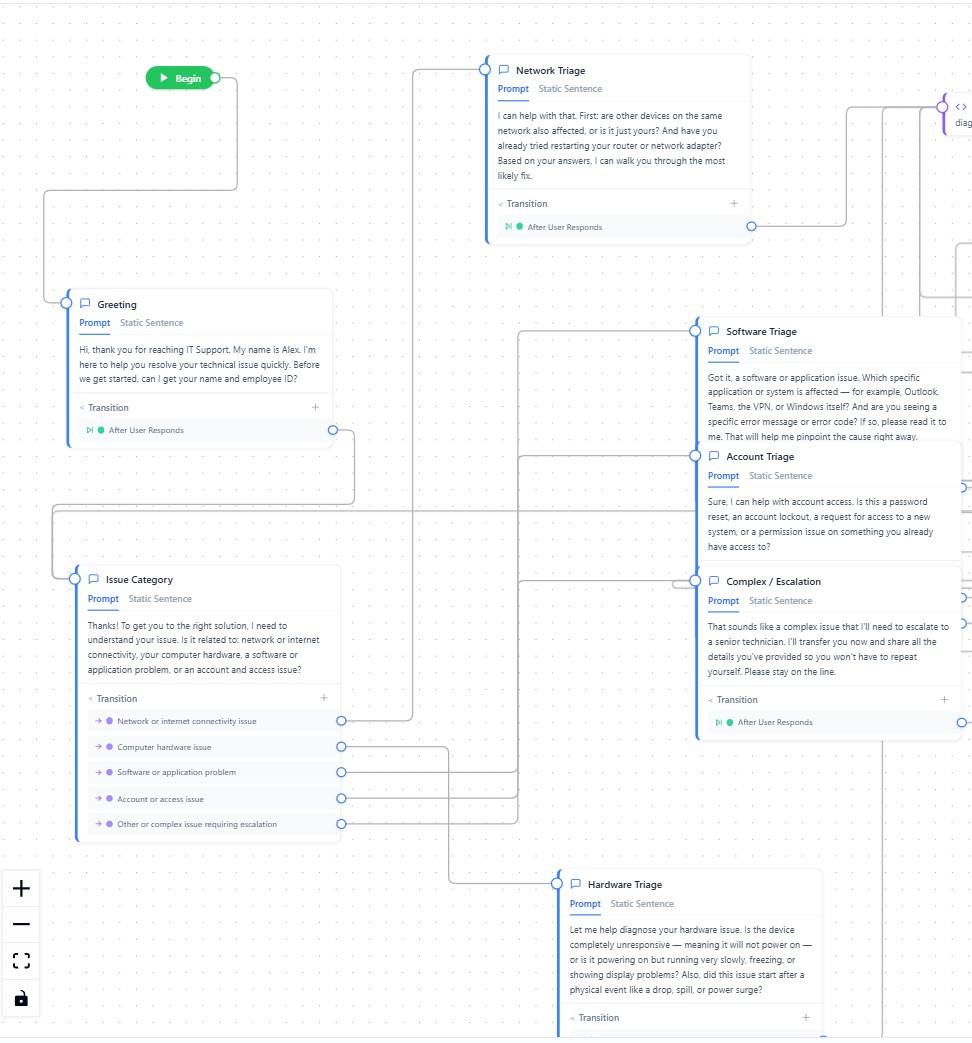Toggle the canvas lock icon
Image resolution: width=972 pixels, height=1043 pixels.
21,998
